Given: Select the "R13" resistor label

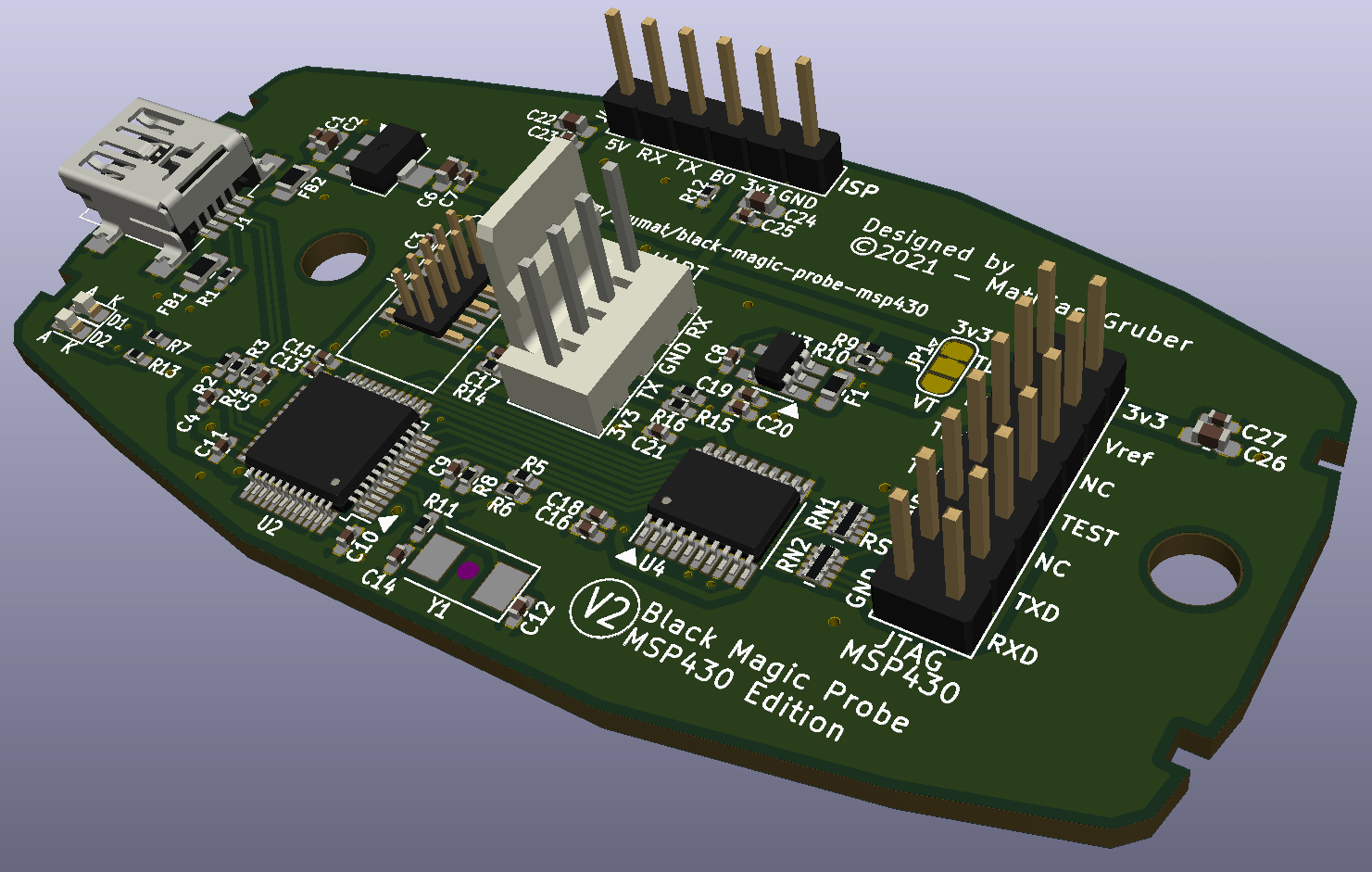Looking at the screenshot, I should [x=164, y=369].
